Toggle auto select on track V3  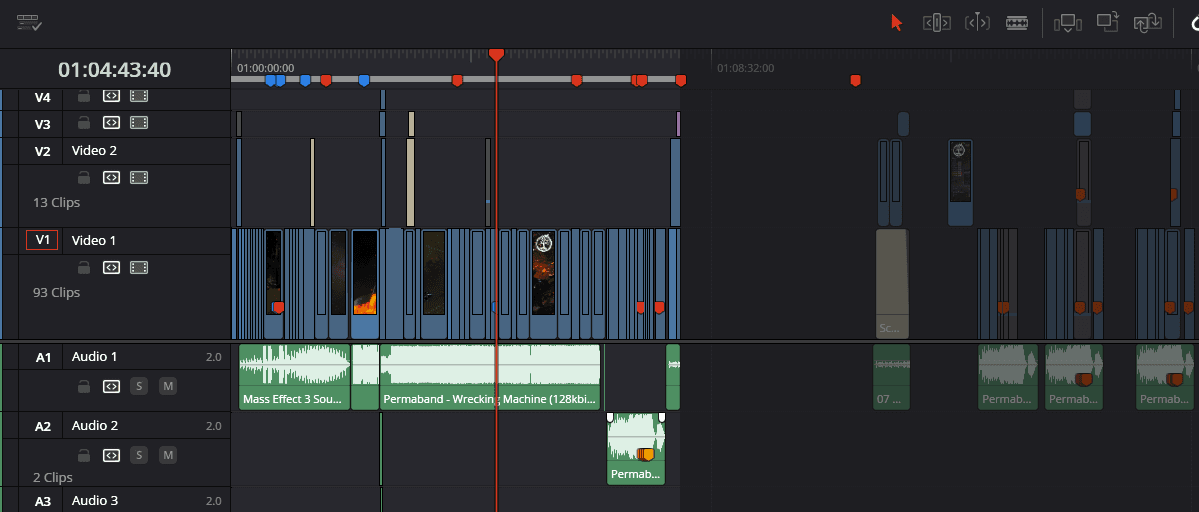[x=111, y=124]
